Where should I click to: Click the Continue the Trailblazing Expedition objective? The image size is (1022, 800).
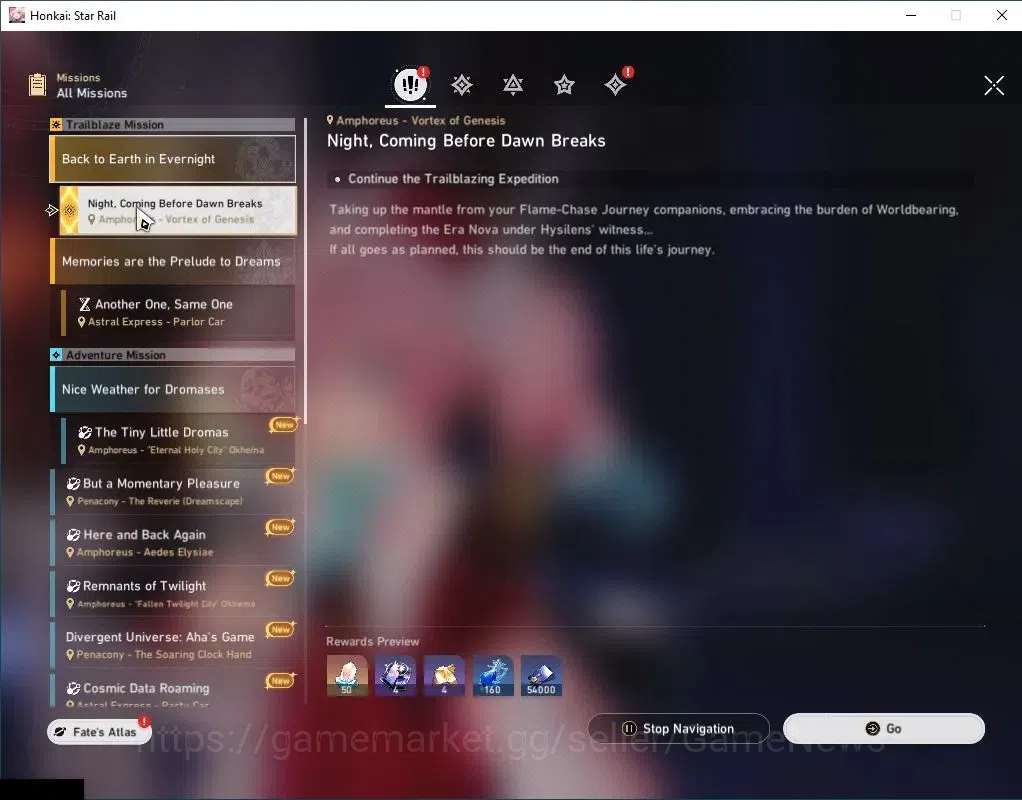click(453, 179)
